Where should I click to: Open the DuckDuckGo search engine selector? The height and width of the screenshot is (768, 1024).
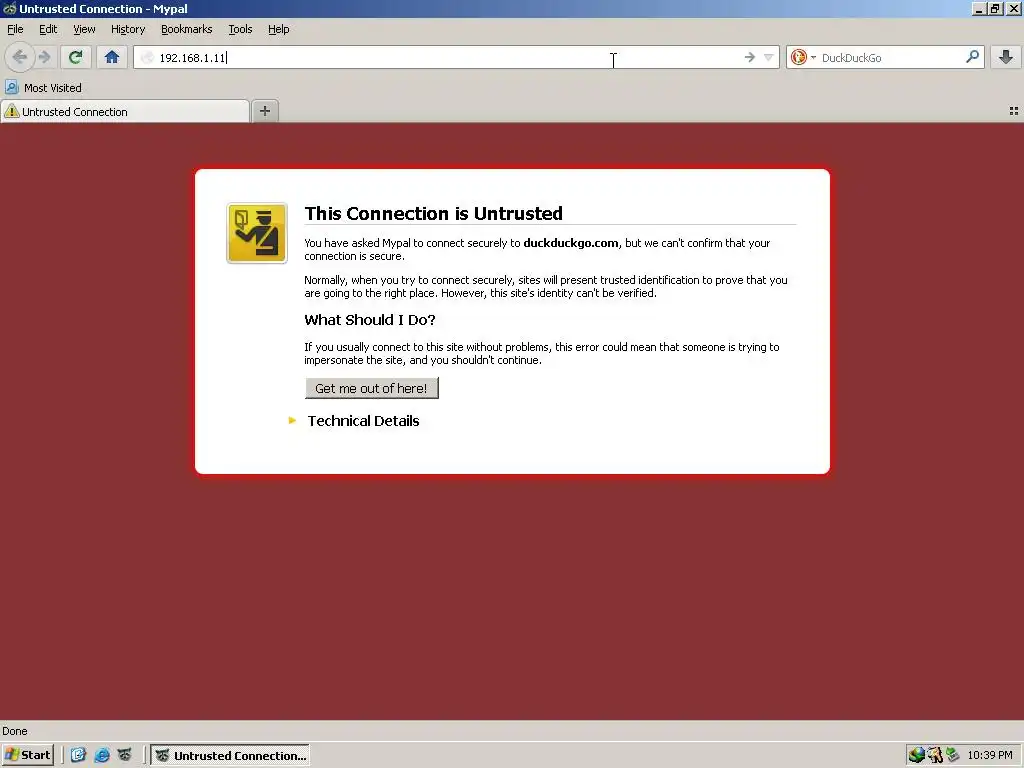803,57
